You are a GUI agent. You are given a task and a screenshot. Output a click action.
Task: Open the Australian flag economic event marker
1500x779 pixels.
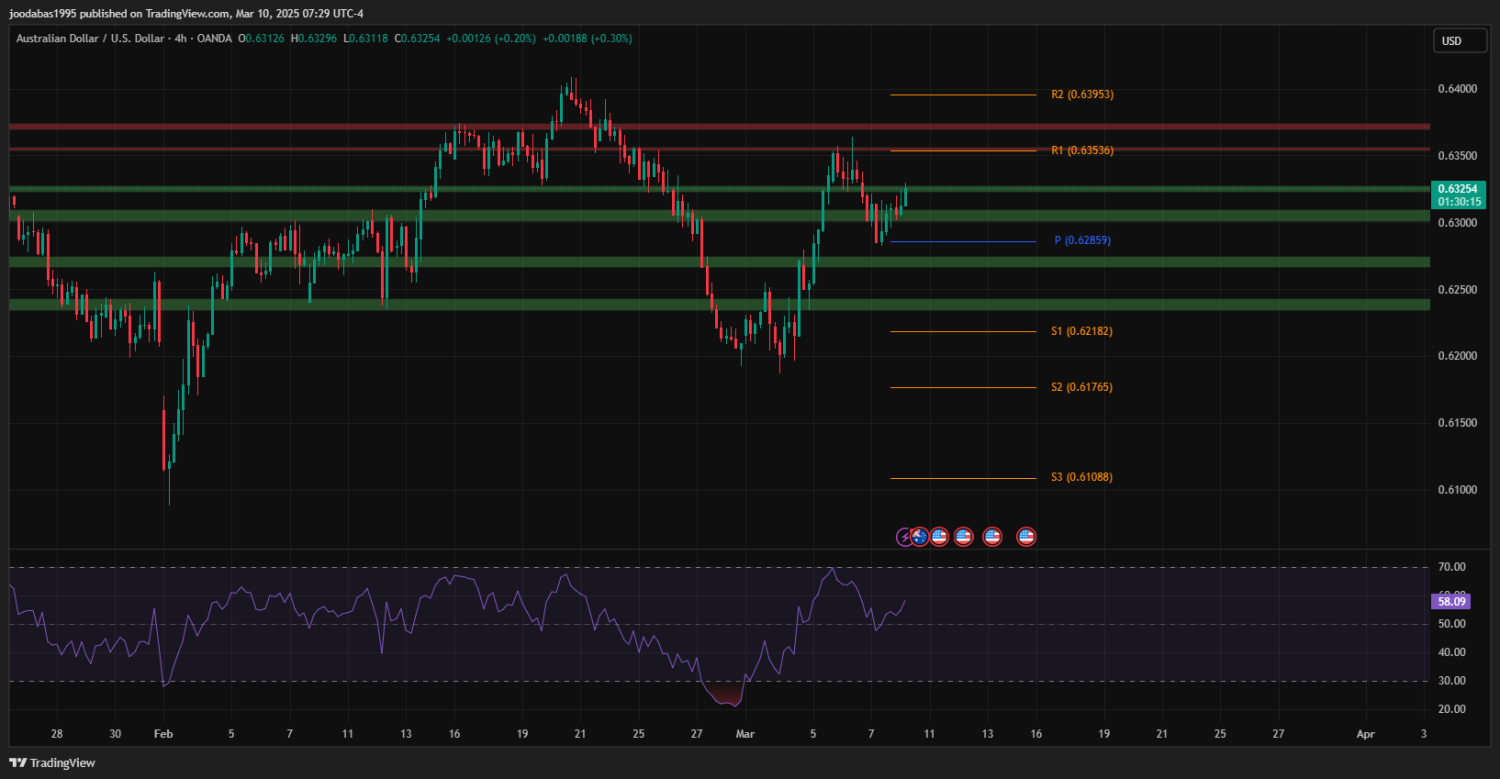point(919,537)
